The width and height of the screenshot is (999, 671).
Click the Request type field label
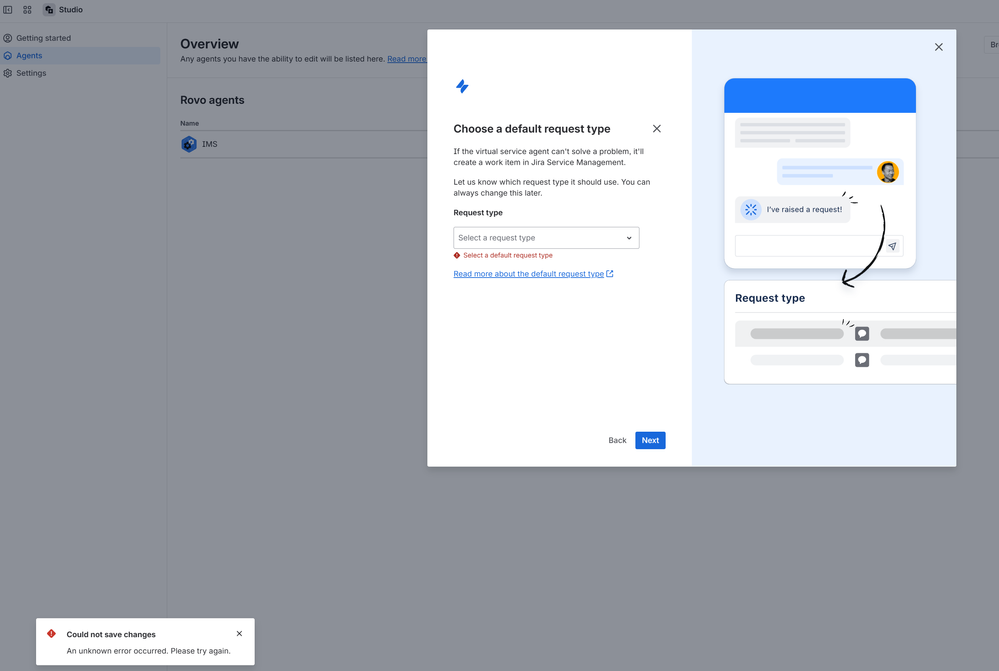click(x=478, y=213)
